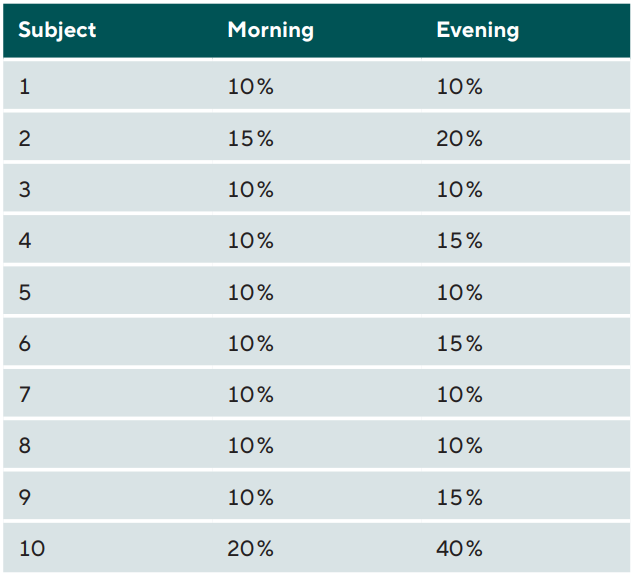Click the Morning column header
Screen dimensions: 635x578
[x=317, y=31]
